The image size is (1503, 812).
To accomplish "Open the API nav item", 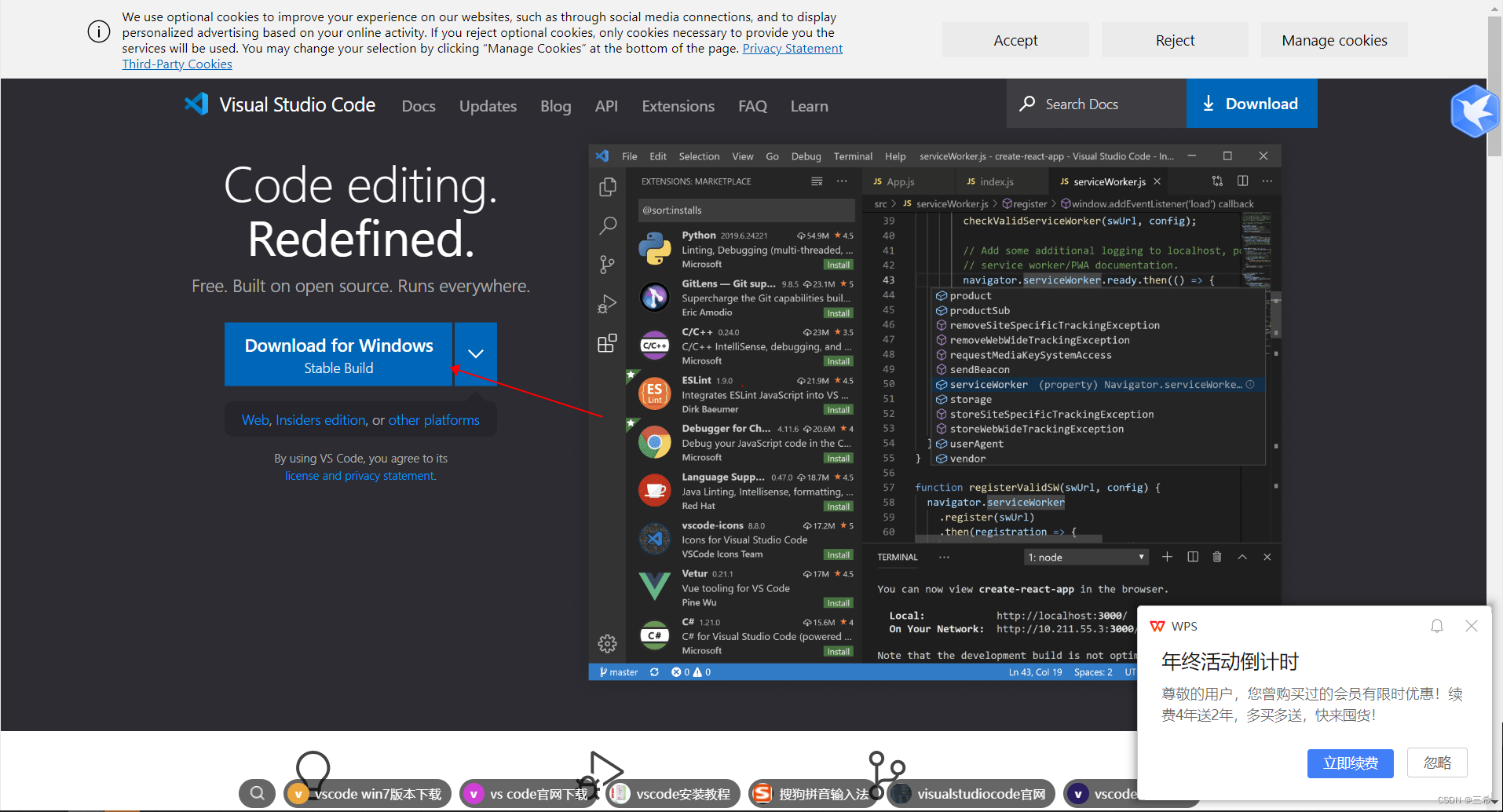I will 606,106.
